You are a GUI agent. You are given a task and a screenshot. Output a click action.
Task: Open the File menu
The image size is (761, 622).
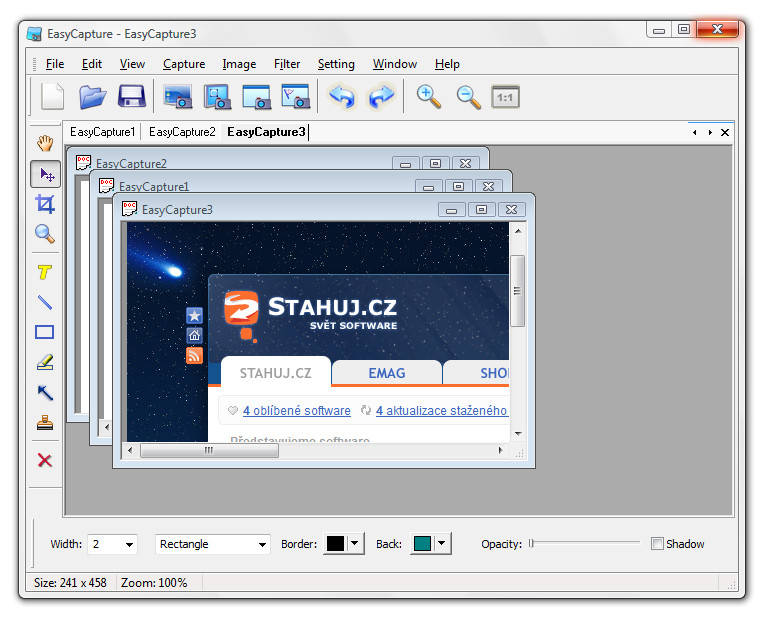point(55,64)
